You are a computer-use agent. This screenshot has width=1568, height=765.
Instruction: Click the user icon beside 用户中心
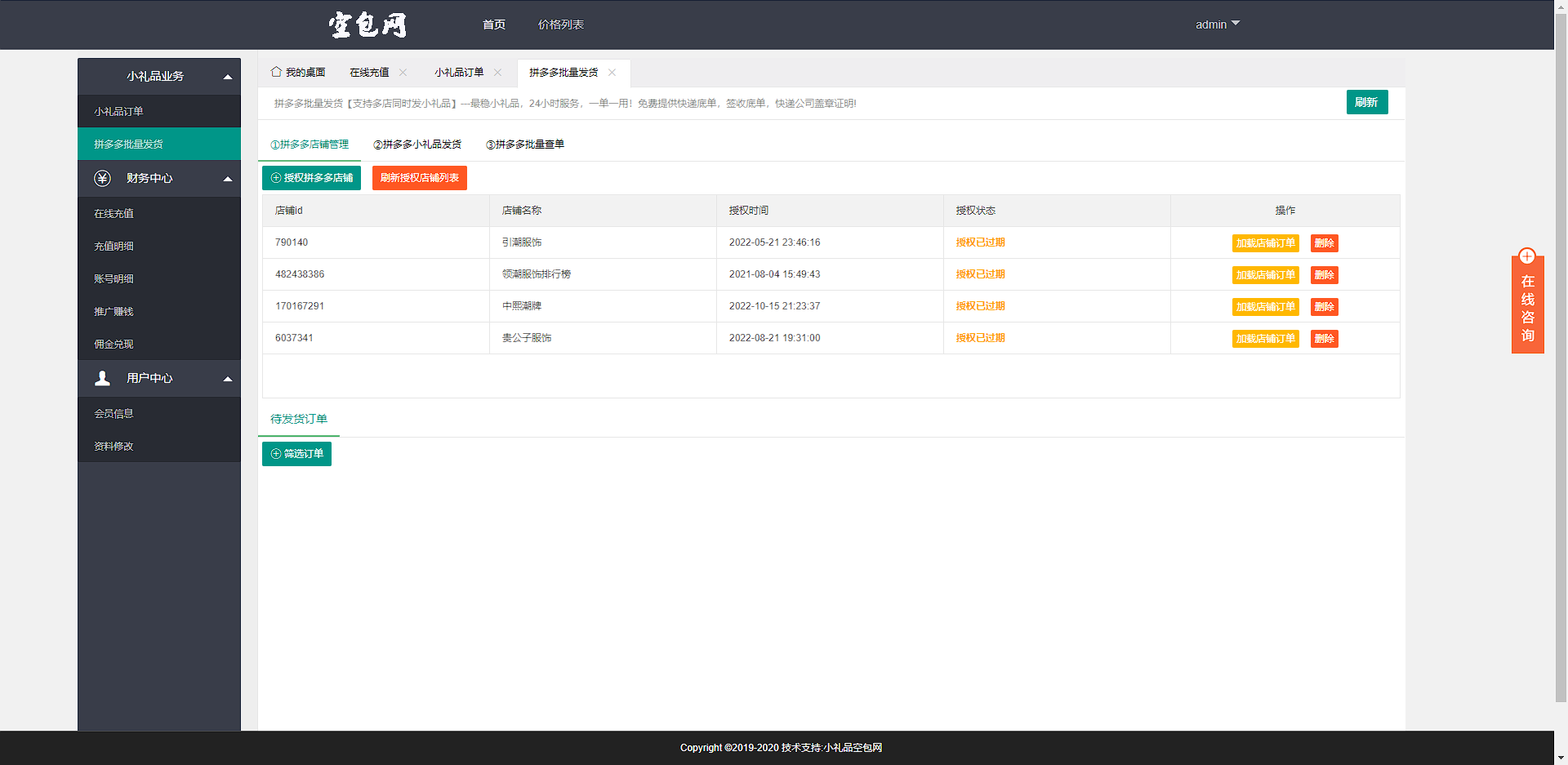pyautogui.click(x=102, y=378)
